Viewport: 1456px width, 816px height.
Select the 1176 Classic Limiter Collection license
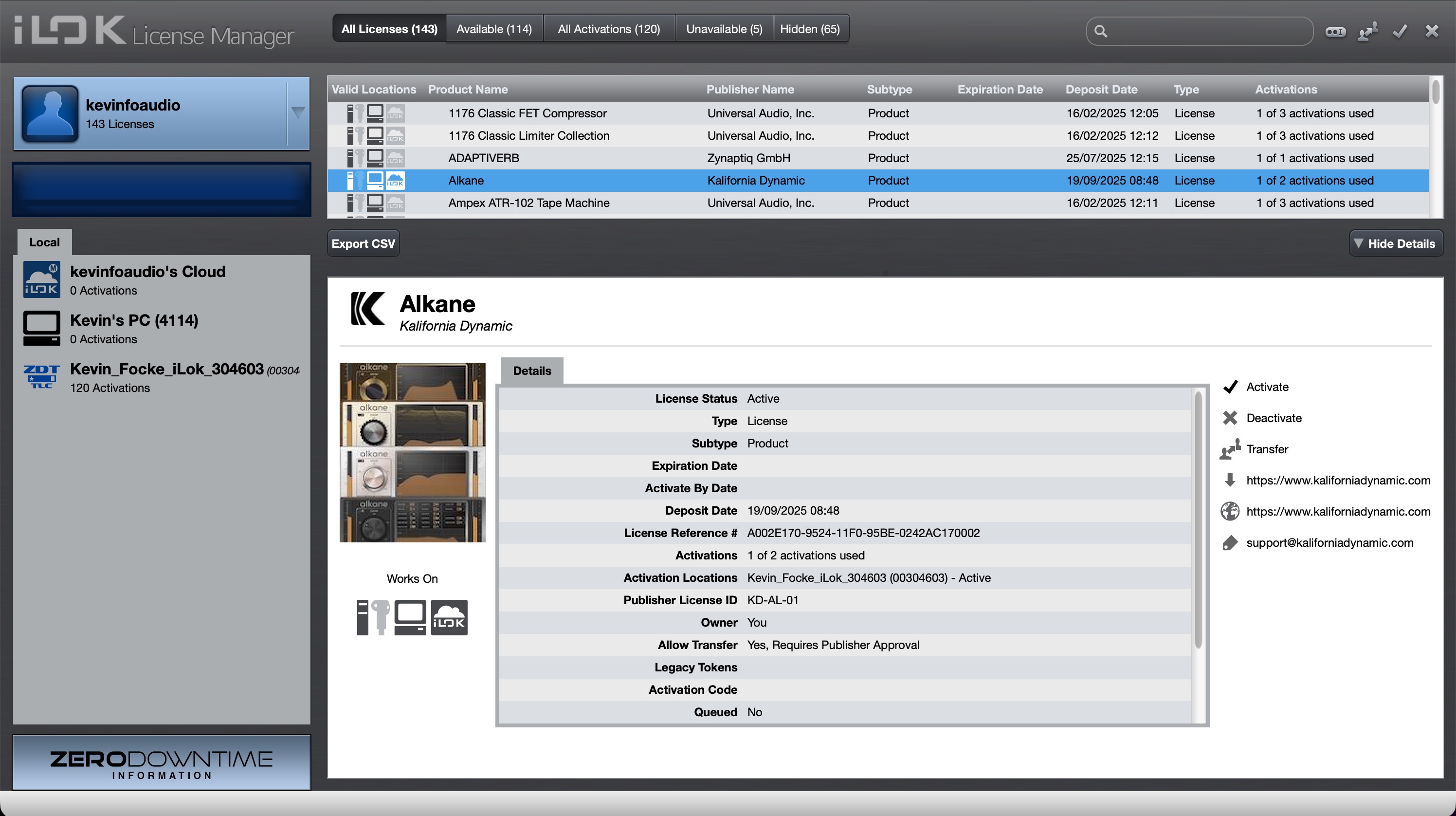click(x=878, y=136)
